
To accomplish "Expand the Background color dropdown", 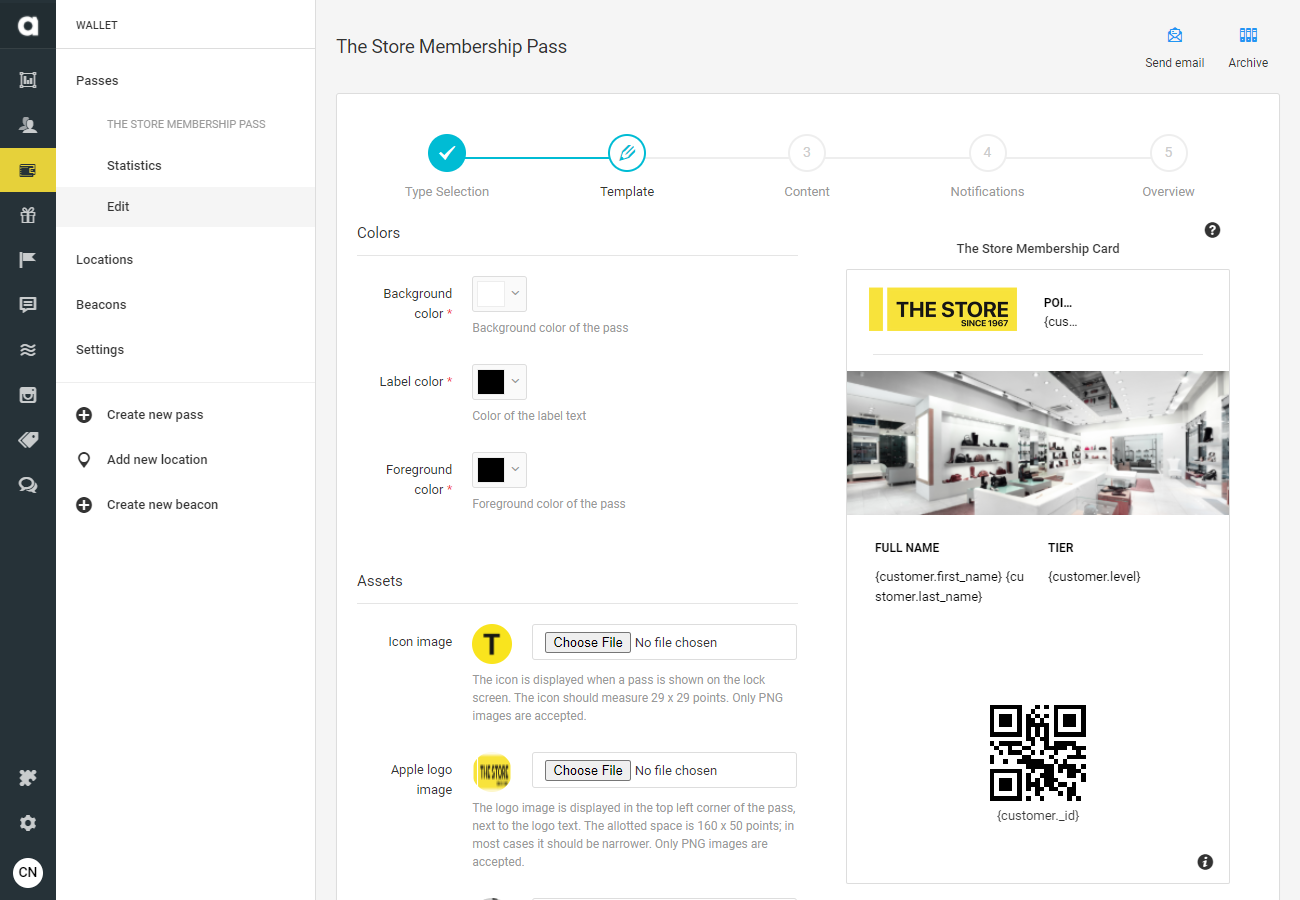I will tap(499, 294).
